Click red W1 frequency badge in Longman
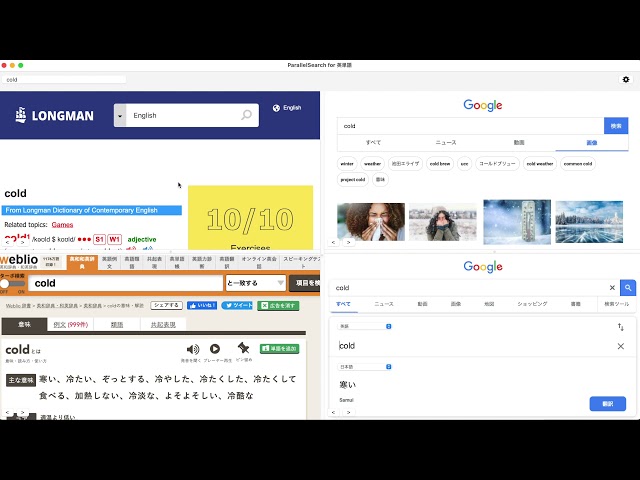 (115, 239)
